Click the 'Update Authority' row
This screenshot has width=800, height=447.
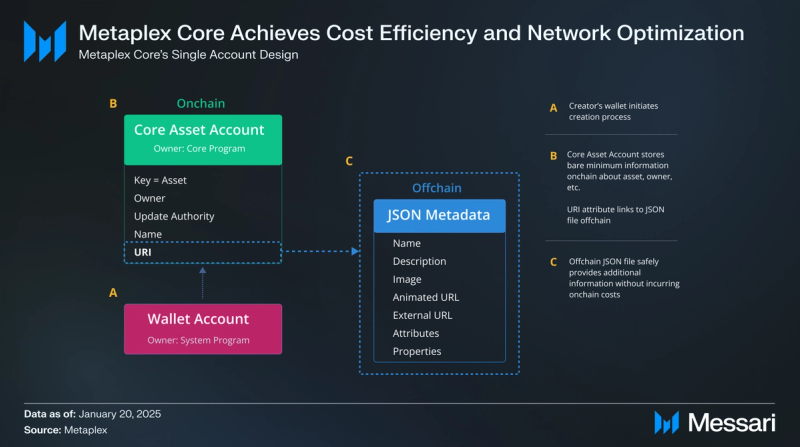point(174,216)
